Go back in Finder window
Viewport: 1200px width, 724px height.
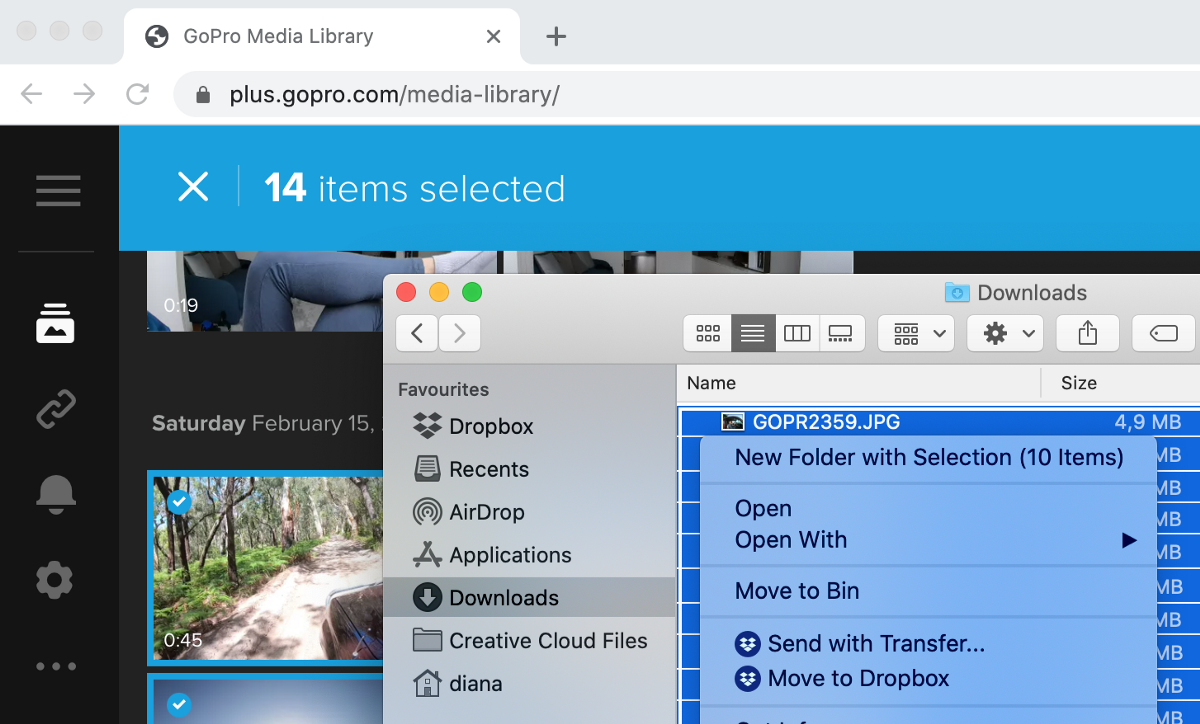coord(417,333)
